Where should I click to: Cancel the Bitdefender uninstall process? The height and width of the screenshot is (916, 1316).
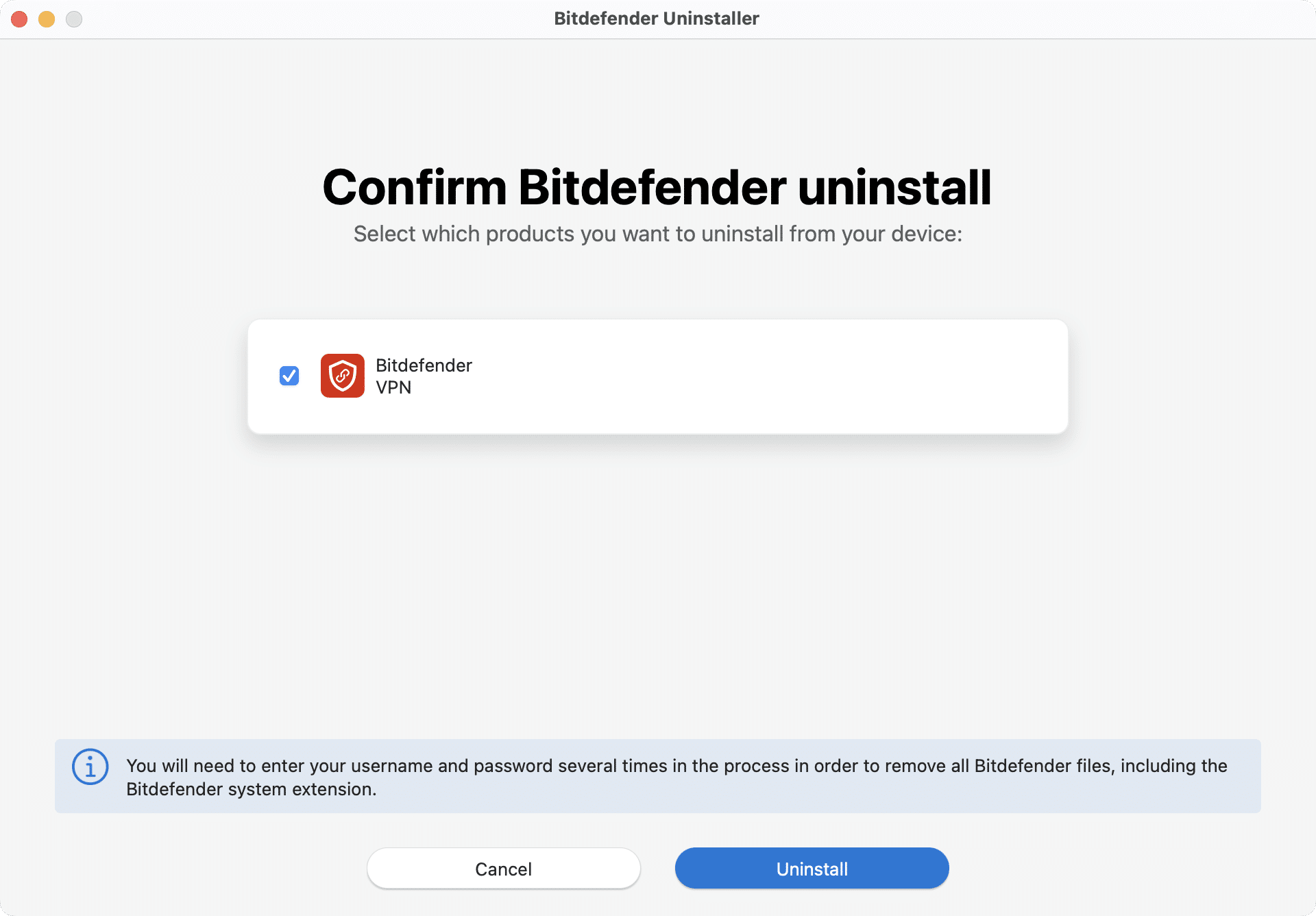(503, 868)
